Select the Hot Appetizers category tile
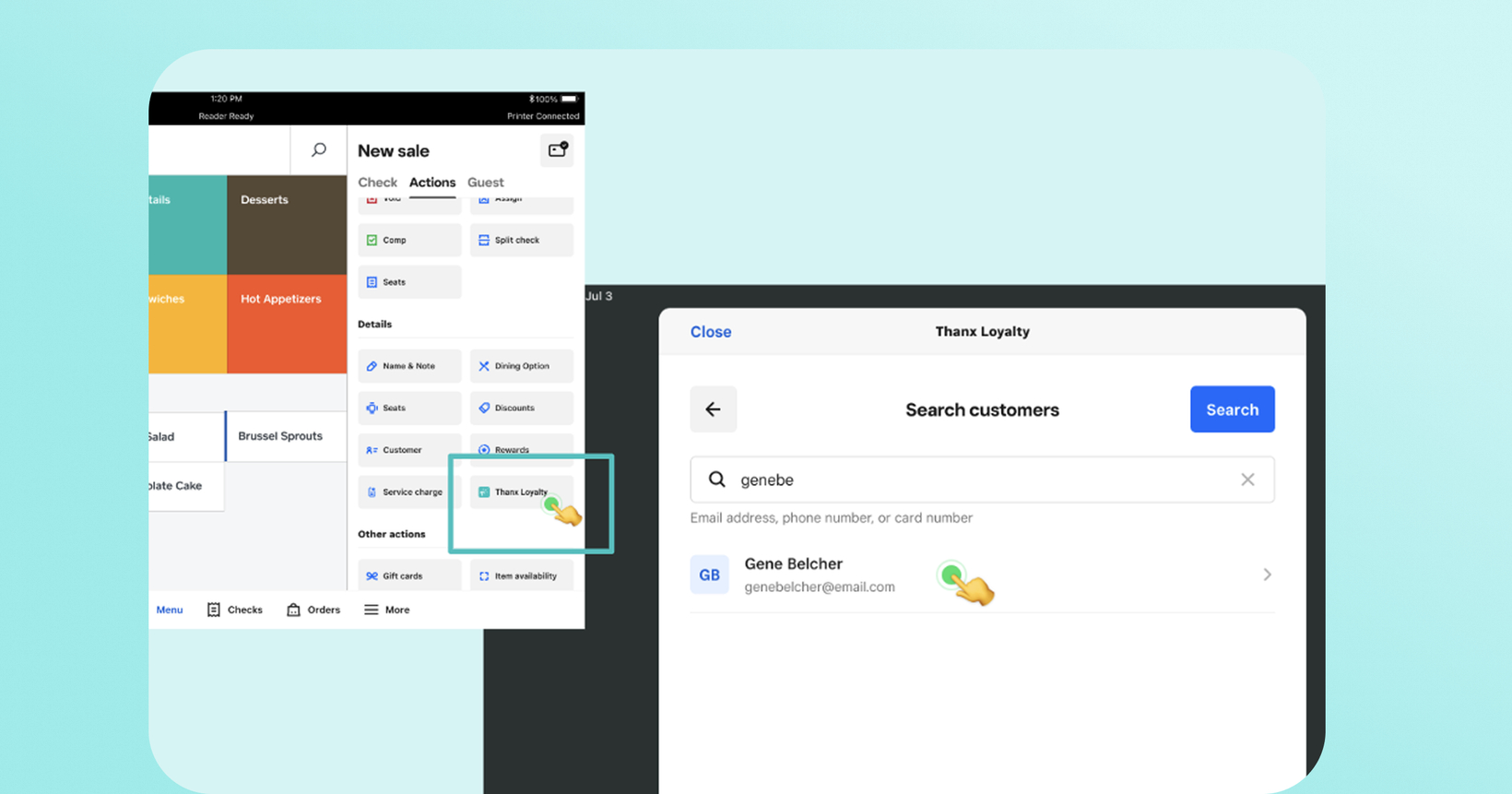Image resolution: width=1512 pixels, height=794 pixels. 287,325
